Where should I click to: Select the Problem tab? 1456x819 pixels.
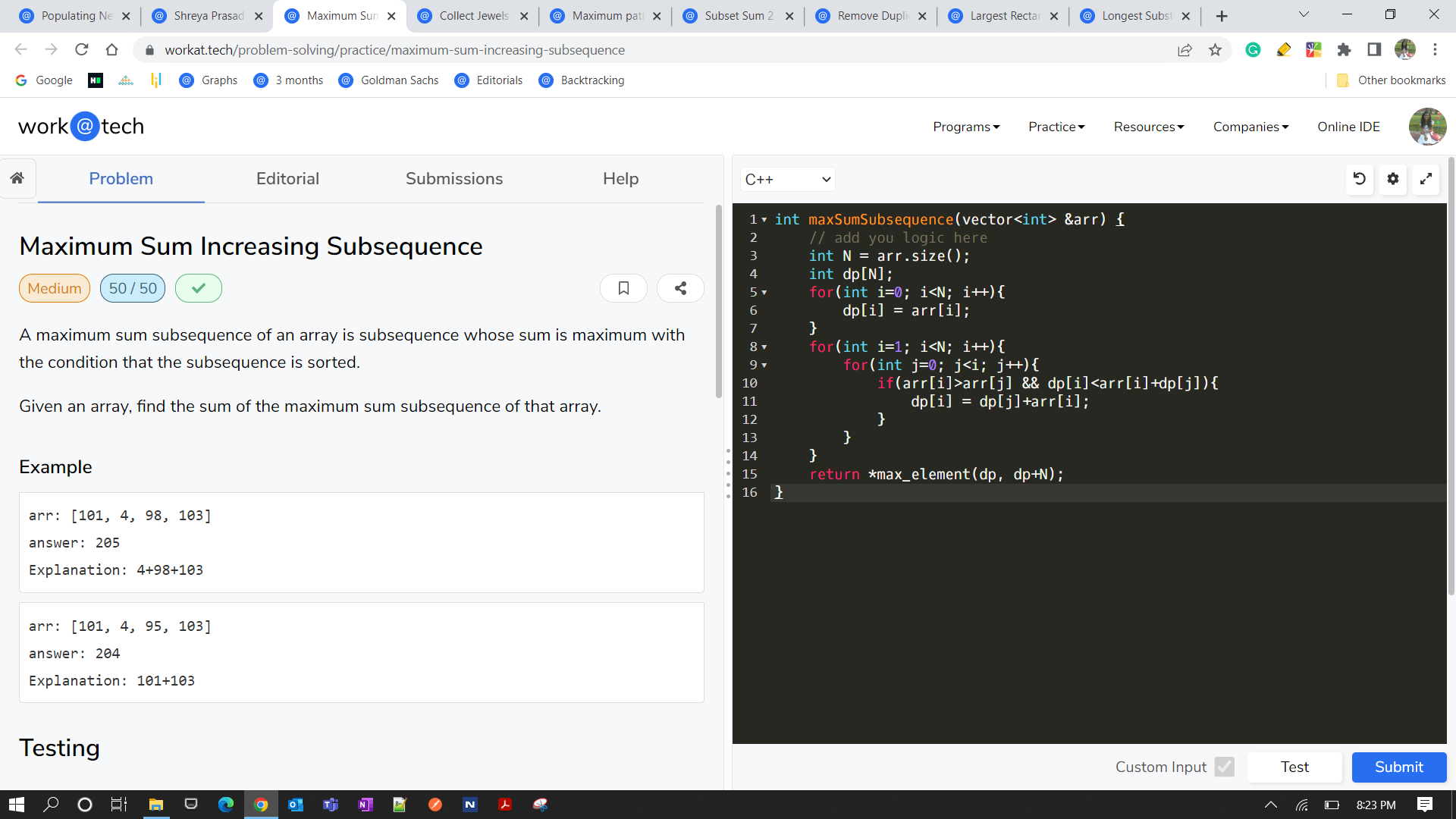tap(121, 179)
